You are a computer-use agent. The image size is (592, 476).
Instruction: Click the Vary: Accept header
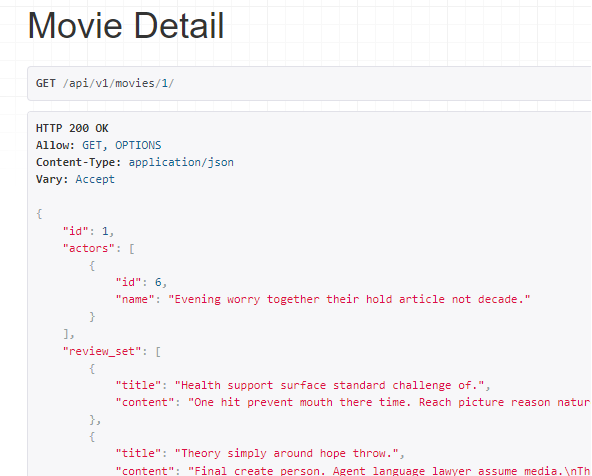coord(75,179)
